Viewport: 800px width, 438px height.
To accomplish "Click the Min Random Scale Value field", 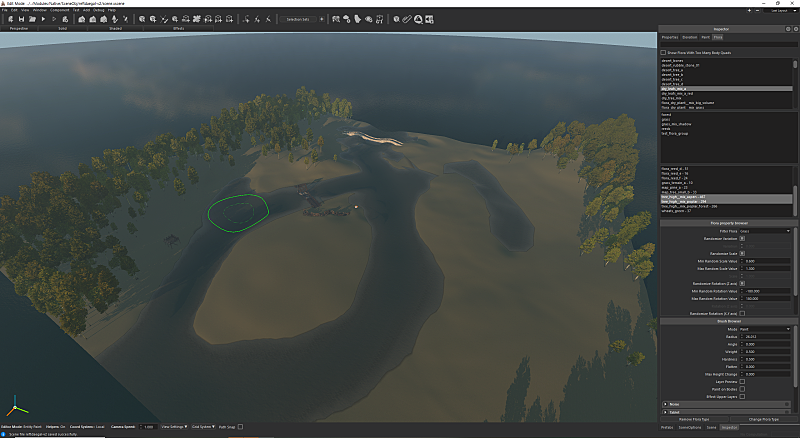I will (767, 261).
